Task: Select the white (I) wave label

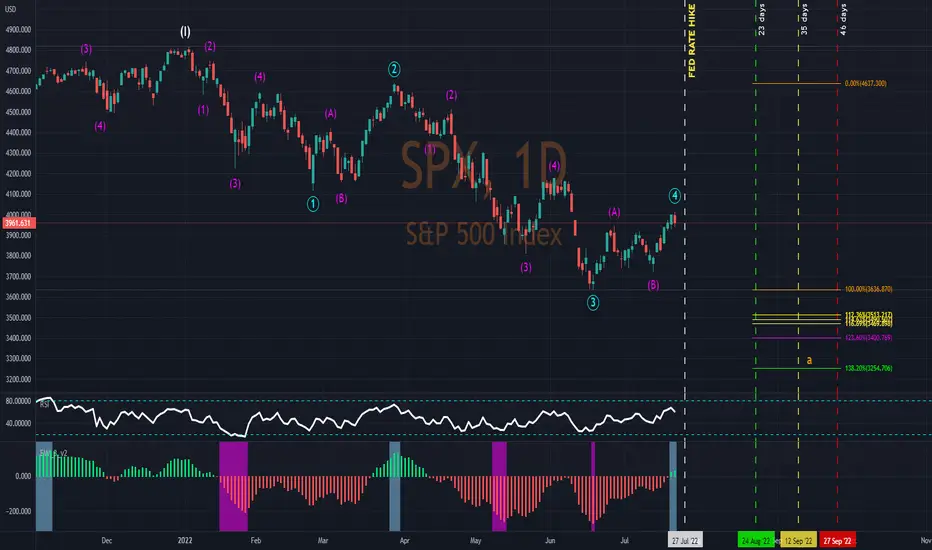Action: (x=185, y=32)
